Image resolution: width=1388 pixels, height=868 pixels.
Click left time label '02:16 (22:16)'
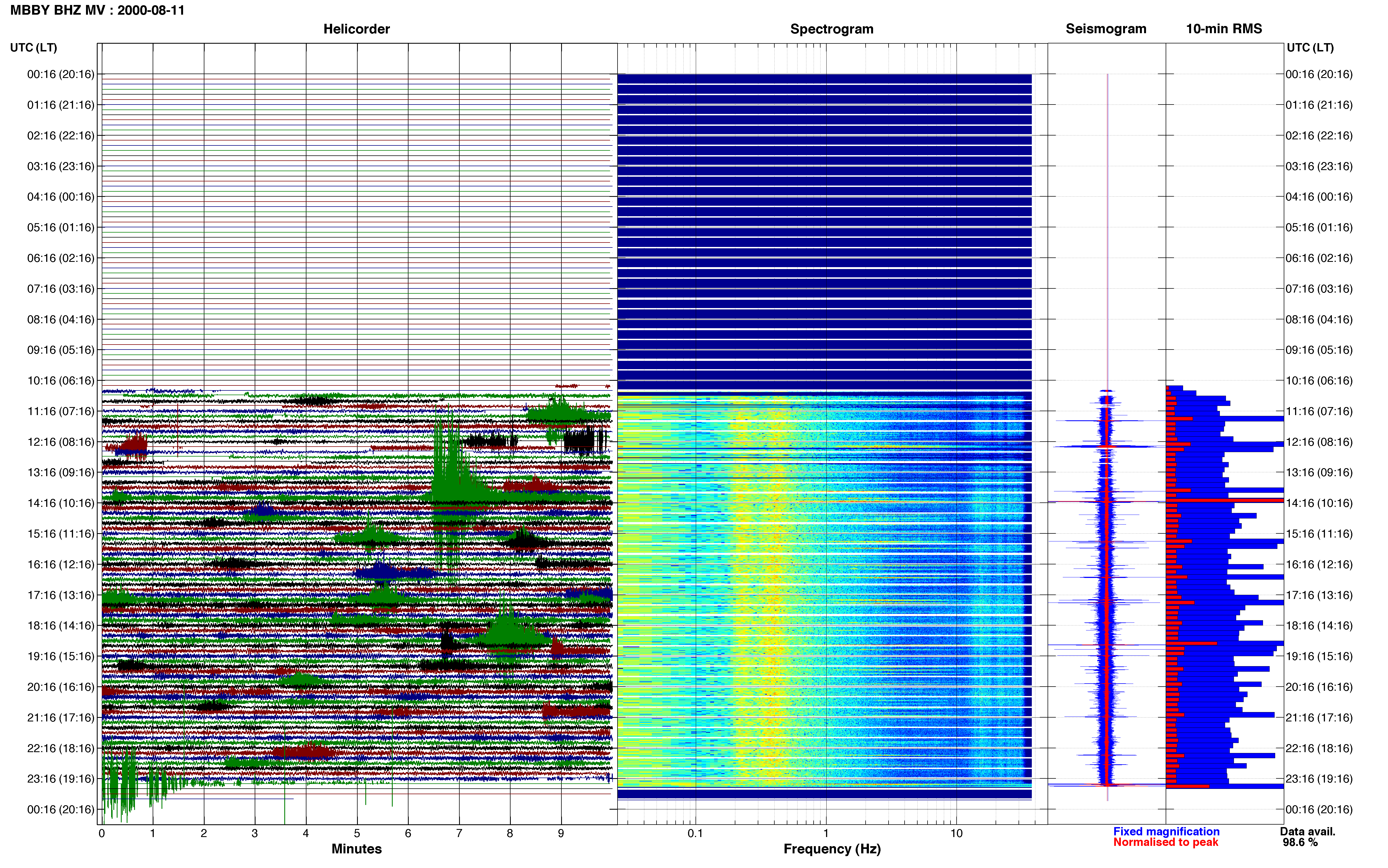(60, 135)
